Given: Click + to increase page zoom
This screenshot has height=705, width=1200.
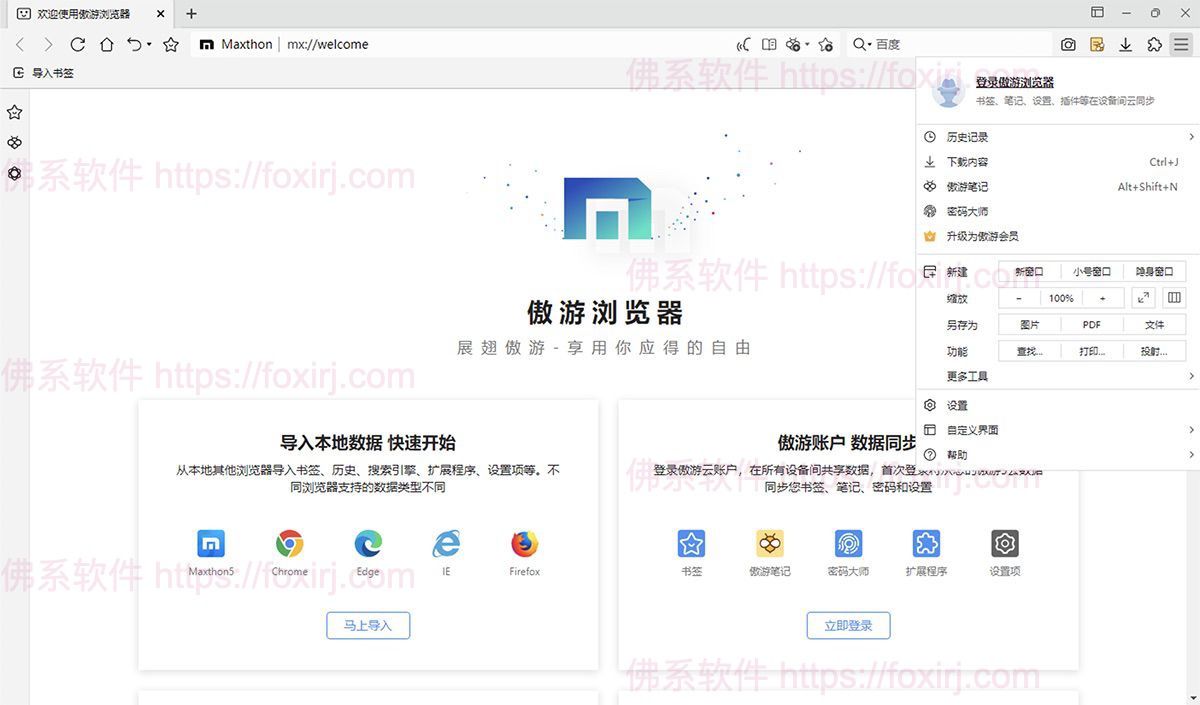Looking at the screenshot, I should tap(1103, 297).
